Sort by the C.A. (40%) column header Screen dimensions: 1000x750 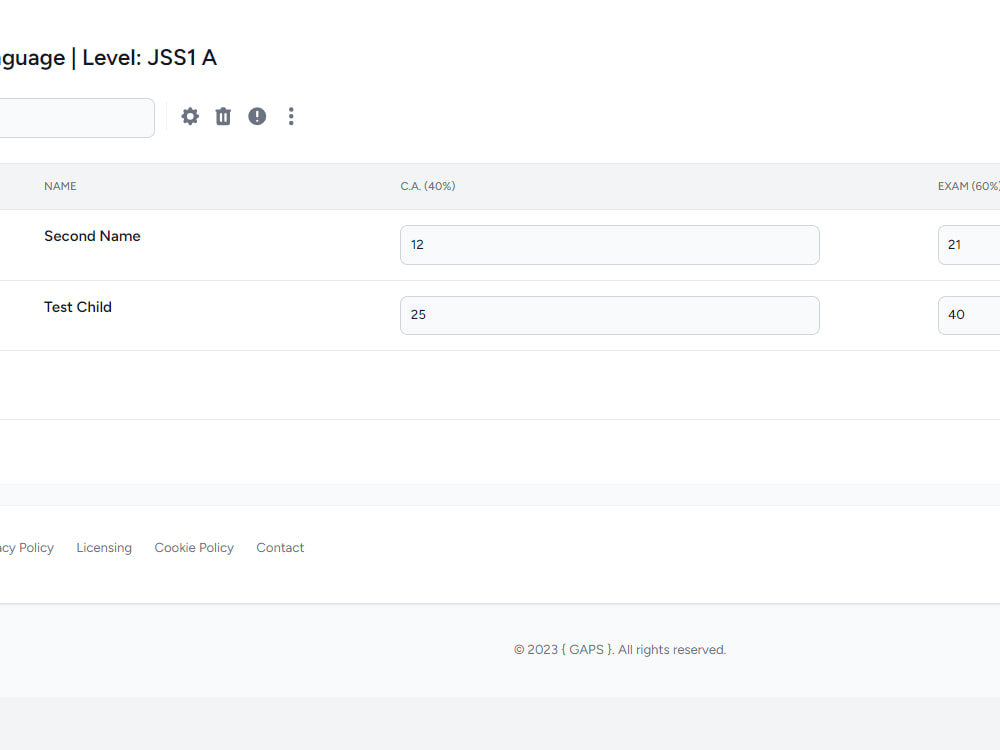[x=428, y=186]
